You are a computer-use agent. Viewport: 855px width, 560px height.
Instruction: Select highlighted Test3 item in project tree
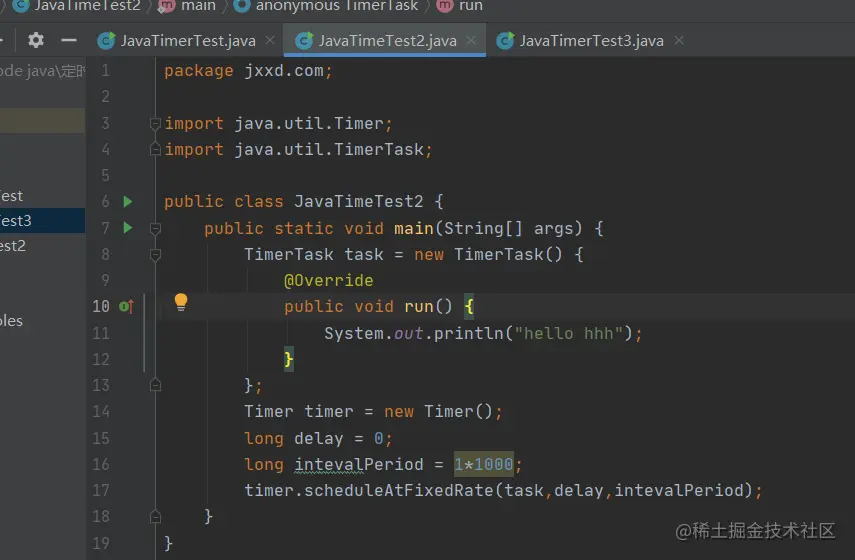coord(43,221)
